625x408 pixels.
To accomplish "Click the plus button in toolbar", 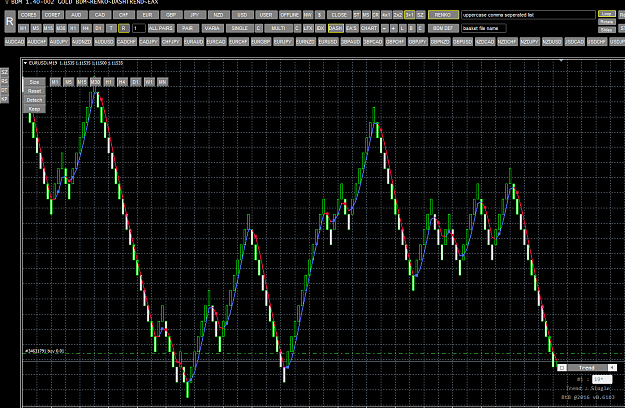I will [393, 28].
